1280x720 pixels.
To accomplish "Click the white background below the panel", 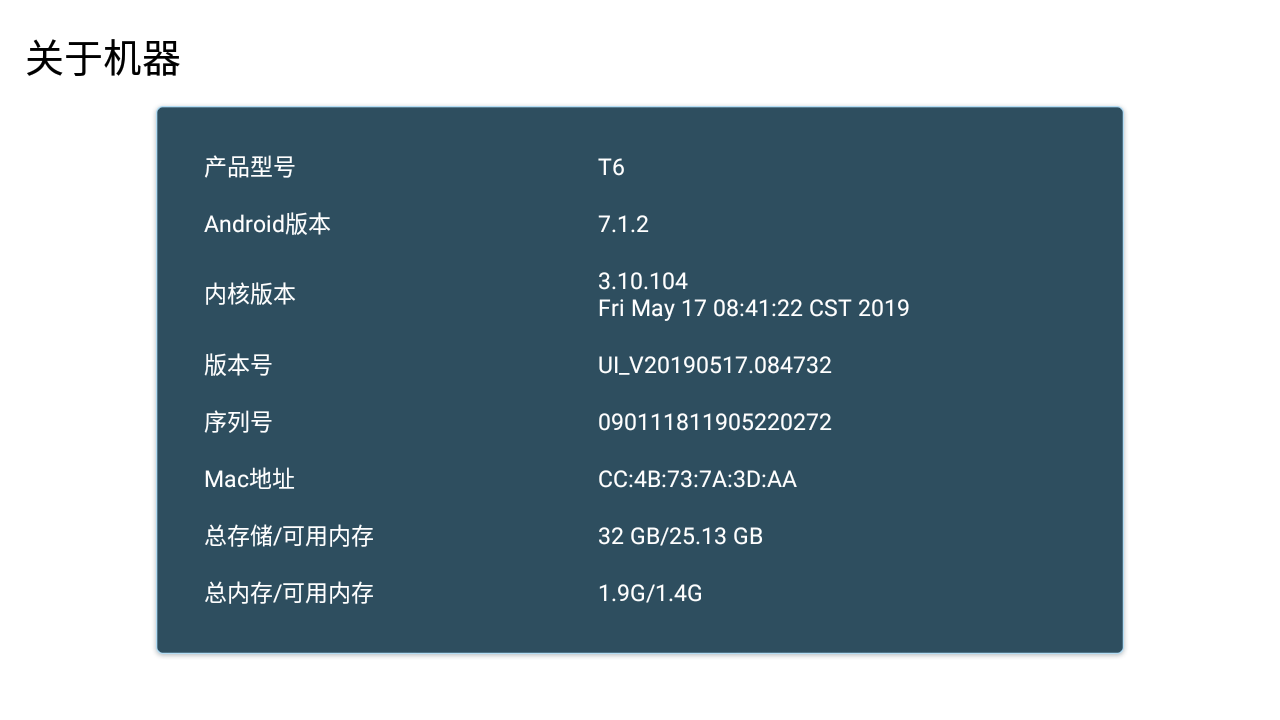I will [640, 688].
